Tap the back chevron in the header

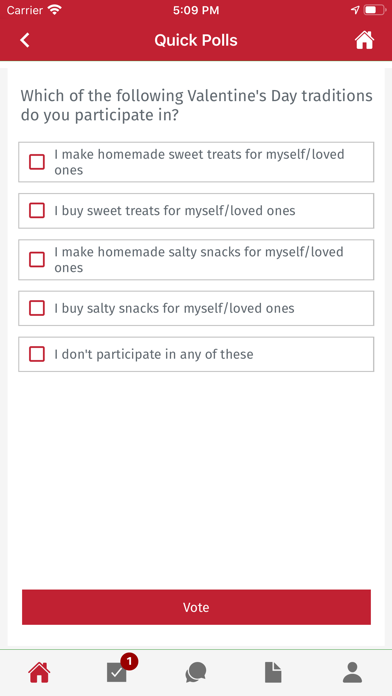25,40
